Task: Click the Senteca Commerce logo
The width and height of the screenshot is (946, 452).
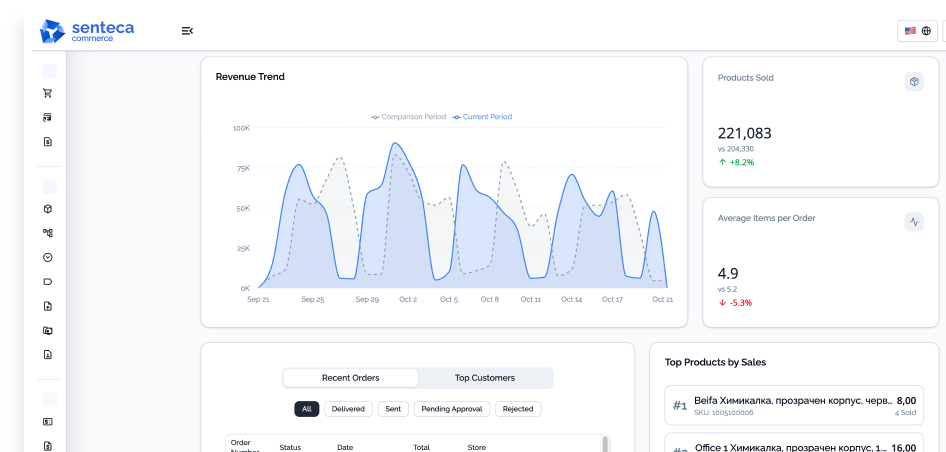Action: (87, 31)
